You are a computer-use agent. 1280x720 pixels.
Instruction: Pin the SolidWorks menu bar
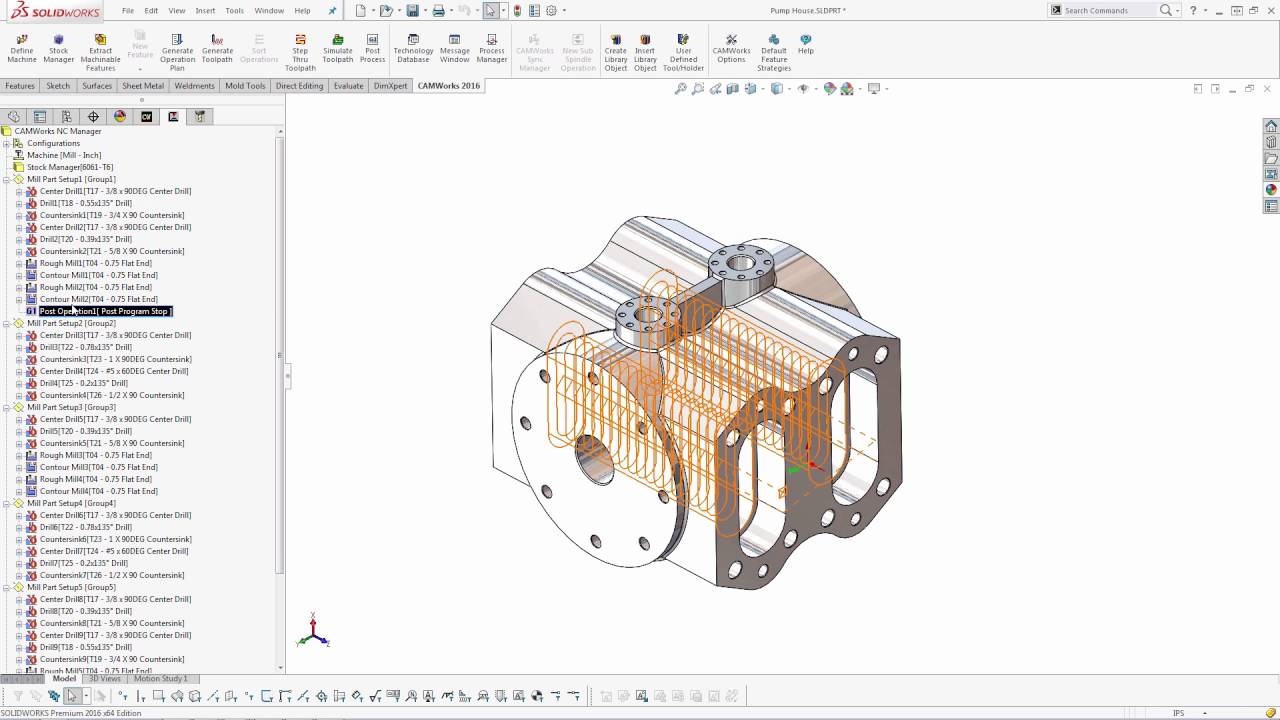tap(333, 10)
